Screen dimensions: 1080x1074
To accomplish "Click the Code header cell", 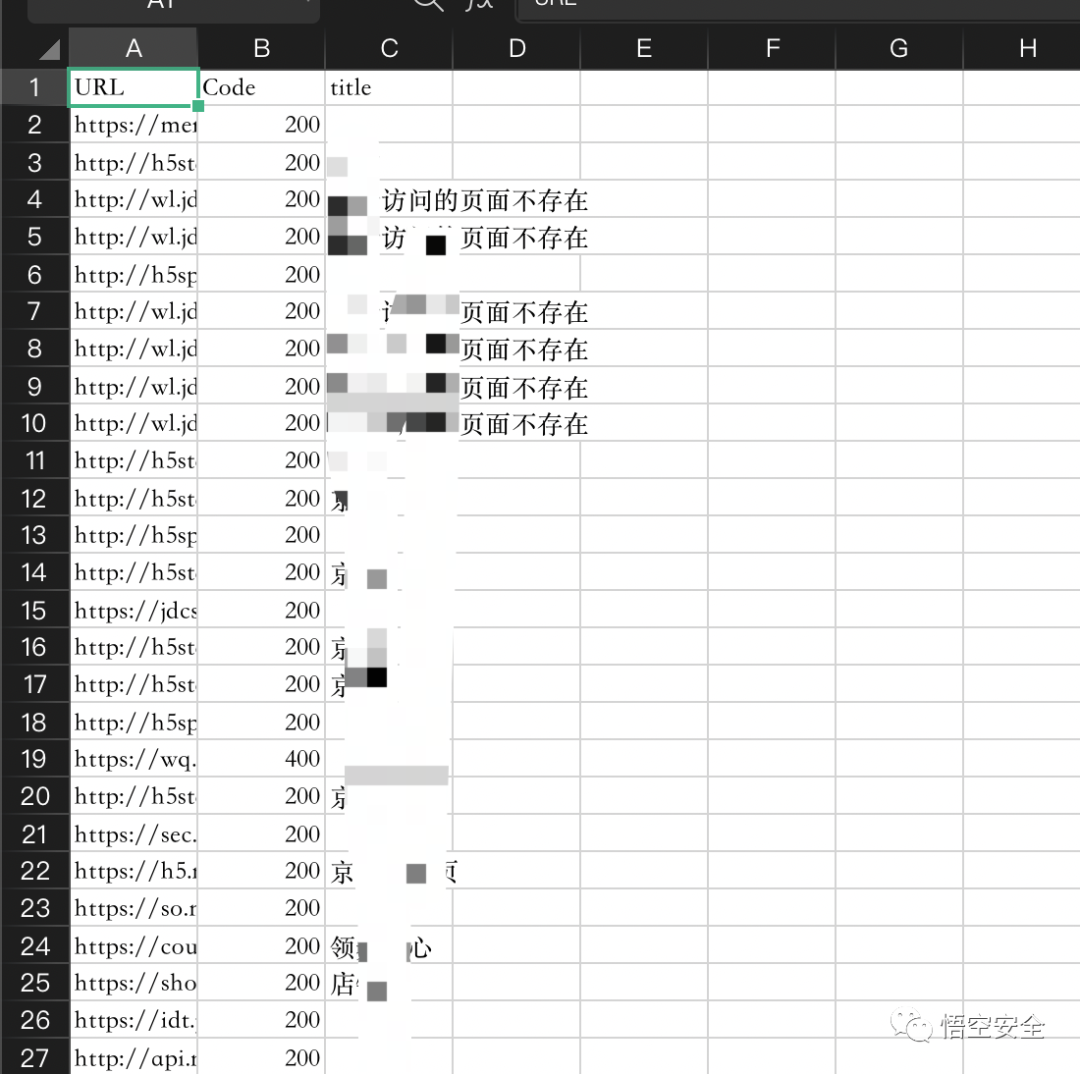I will [x=261, y=87].
